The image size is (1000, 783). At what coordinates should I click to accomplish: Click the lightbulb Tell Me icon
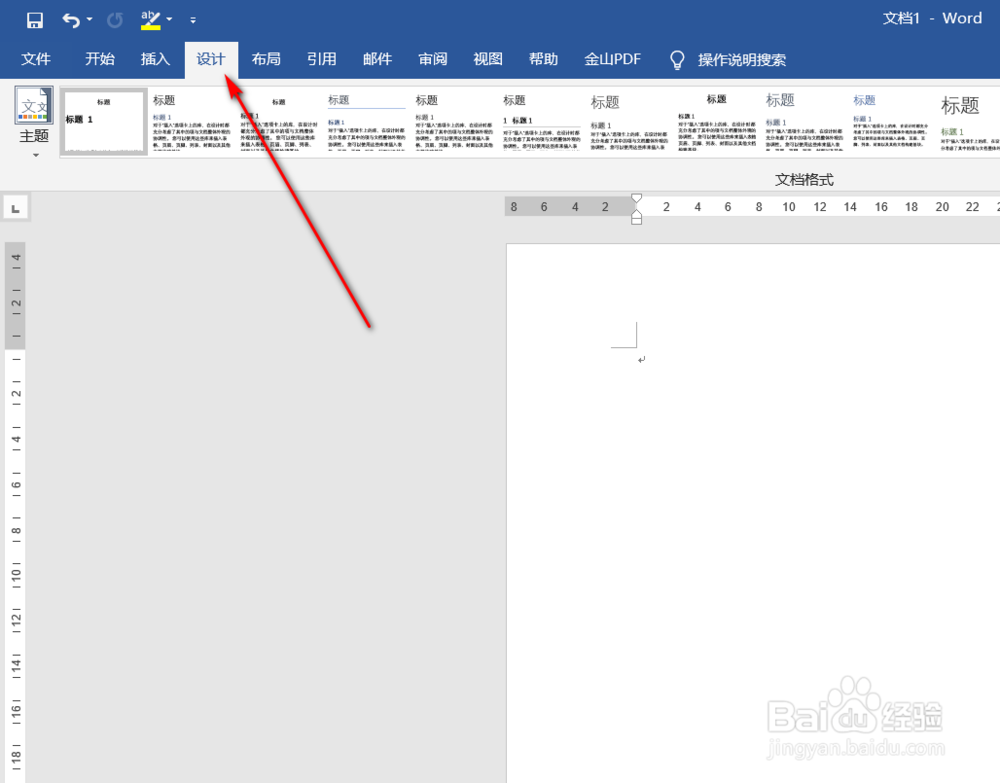[x=677, y=60]
